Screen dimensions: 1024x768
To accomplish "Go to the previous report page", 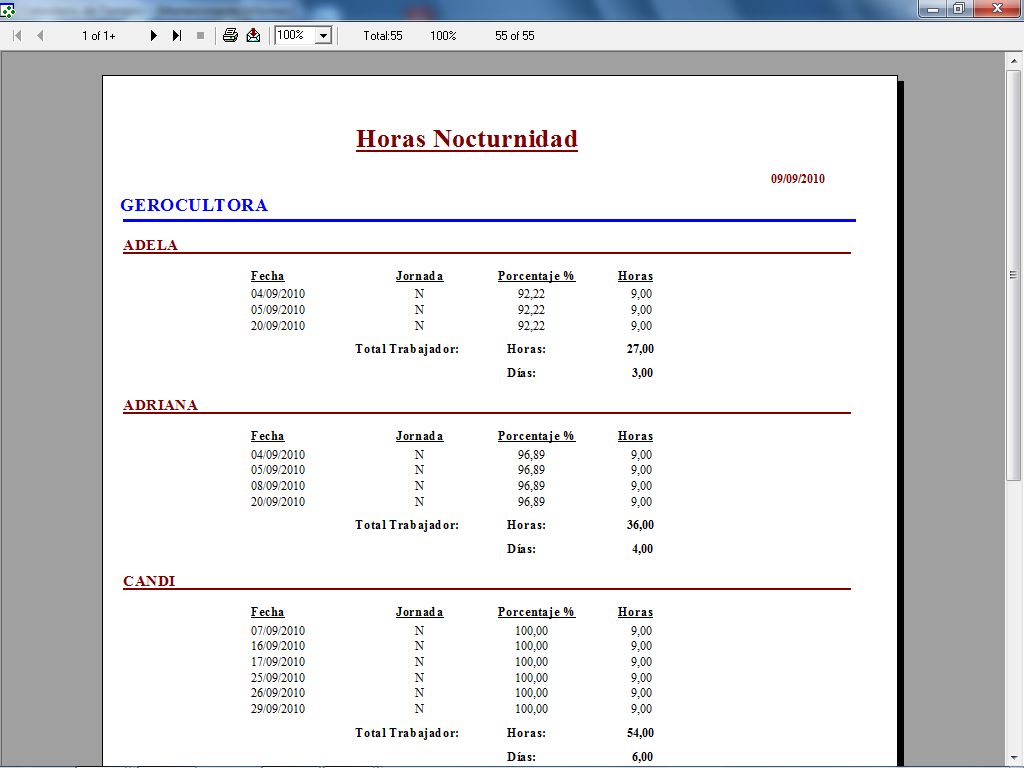I will click(40, 35).
